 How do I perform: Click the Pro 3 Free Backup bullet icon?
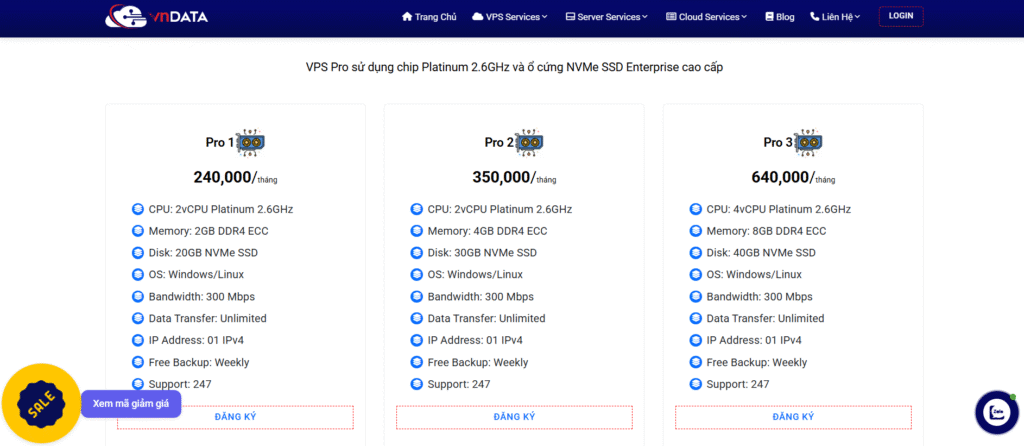[696, 362]
